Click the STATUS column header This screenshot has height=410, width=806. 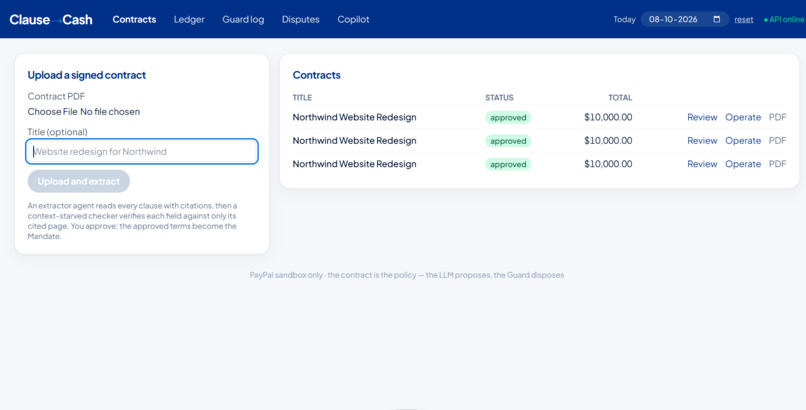pos(499,98)
